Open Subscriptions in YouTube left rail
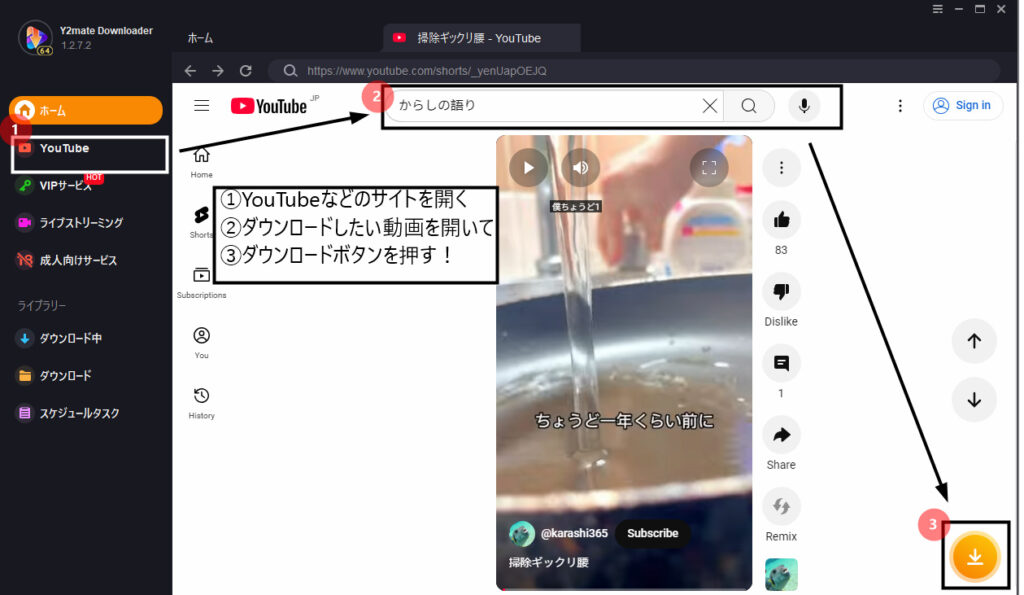This screenshot has width=1024, height=595. click(x=201, y=283)
